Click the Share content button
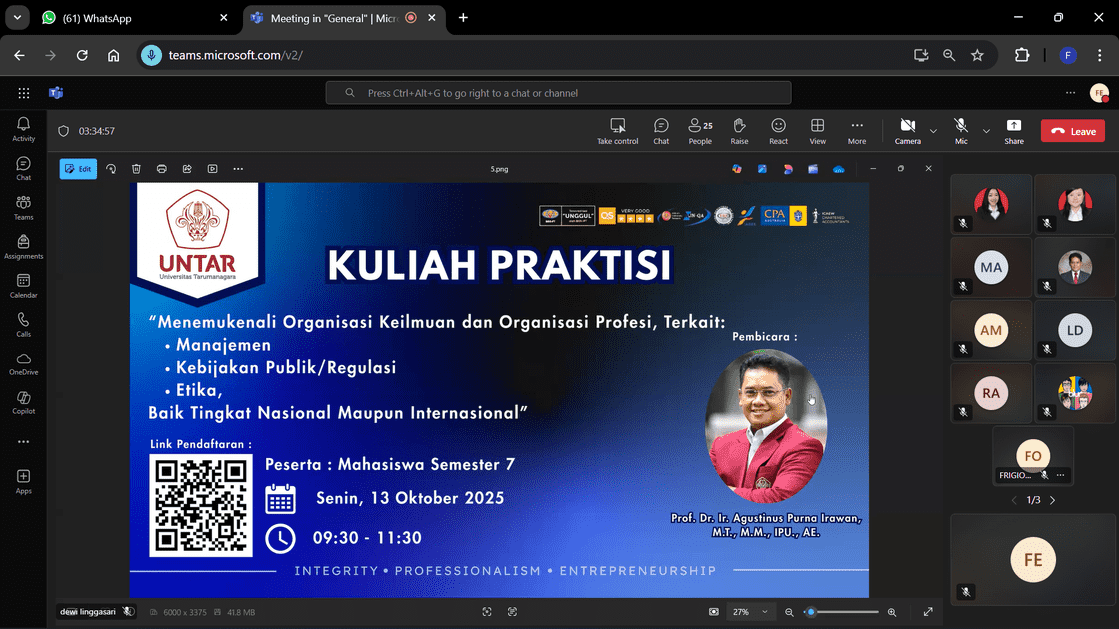 [x=1014, y=130]
